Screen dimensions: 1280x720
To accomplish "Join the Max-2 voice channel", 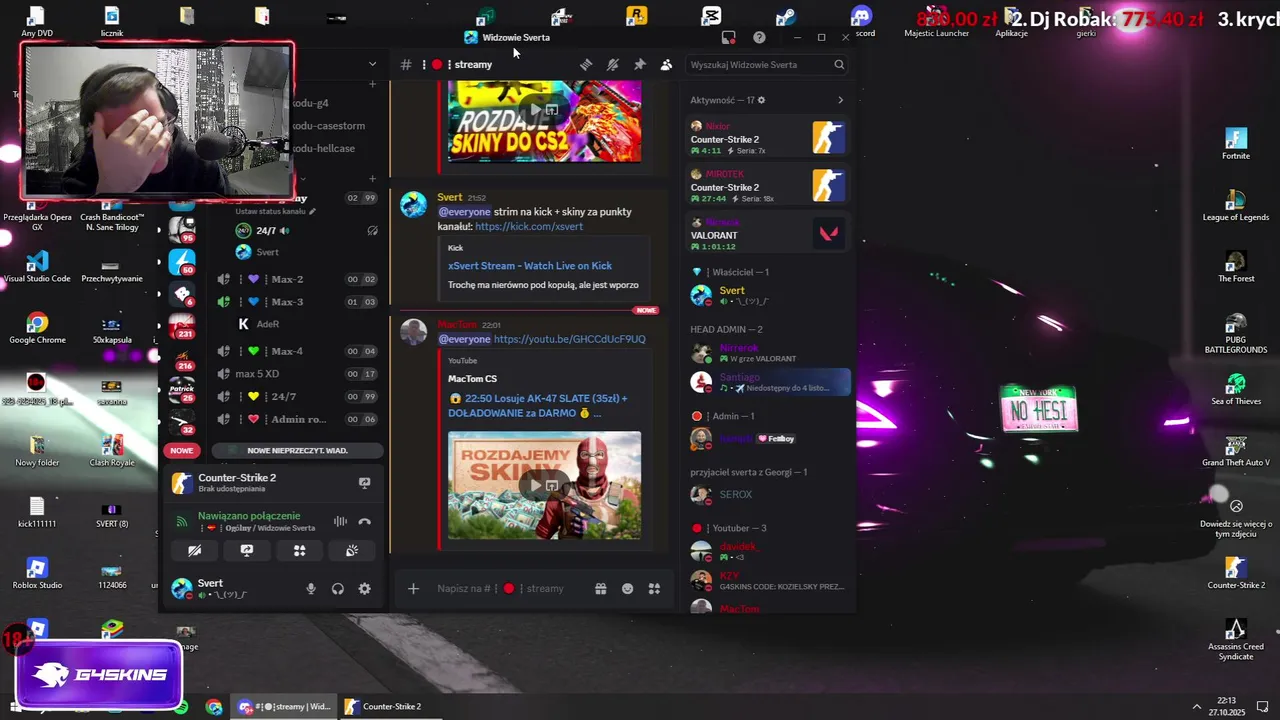I will pos(298,279).
